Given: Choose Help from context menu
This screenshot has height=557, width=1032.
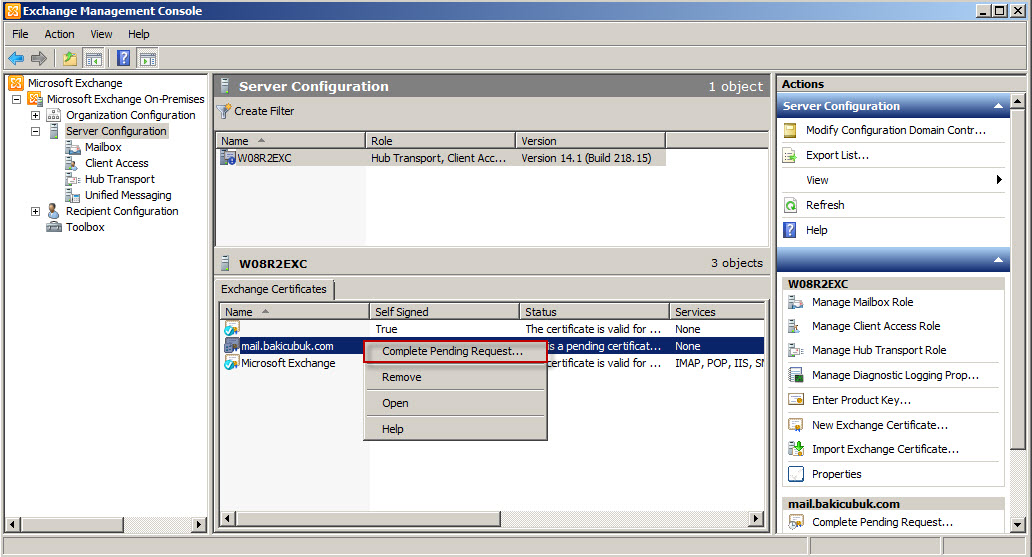Looking at the screenshot, I should point(455,429).
